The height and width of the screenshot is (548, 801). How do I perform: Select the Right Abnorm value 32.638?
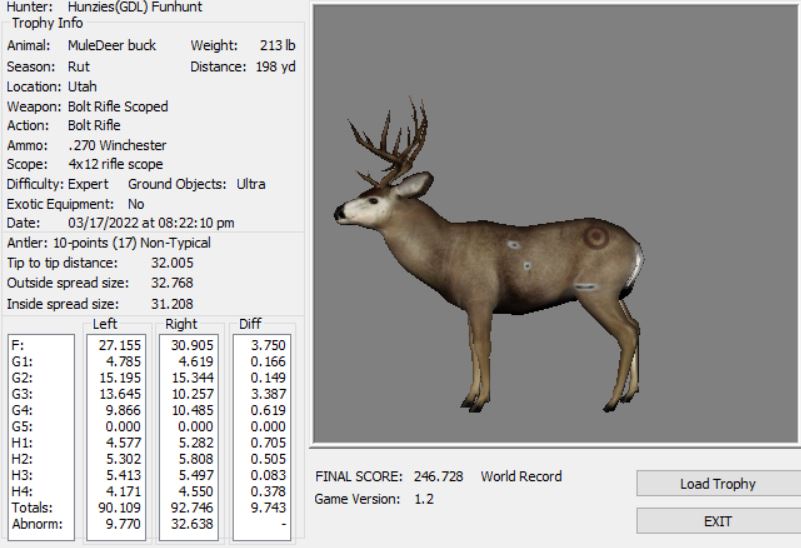pos(192,522)
